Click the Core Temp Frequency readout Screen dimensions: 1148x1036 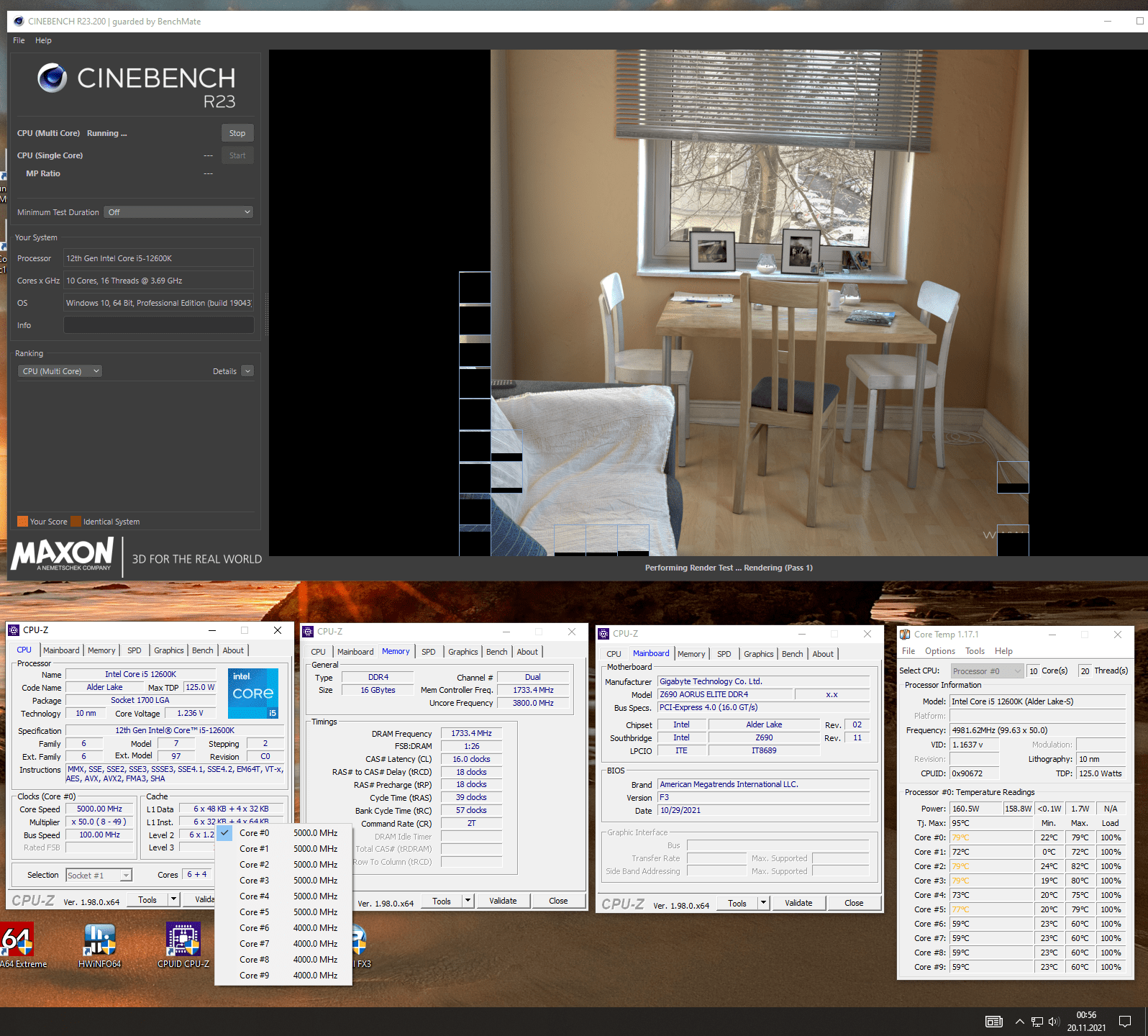1037,730
